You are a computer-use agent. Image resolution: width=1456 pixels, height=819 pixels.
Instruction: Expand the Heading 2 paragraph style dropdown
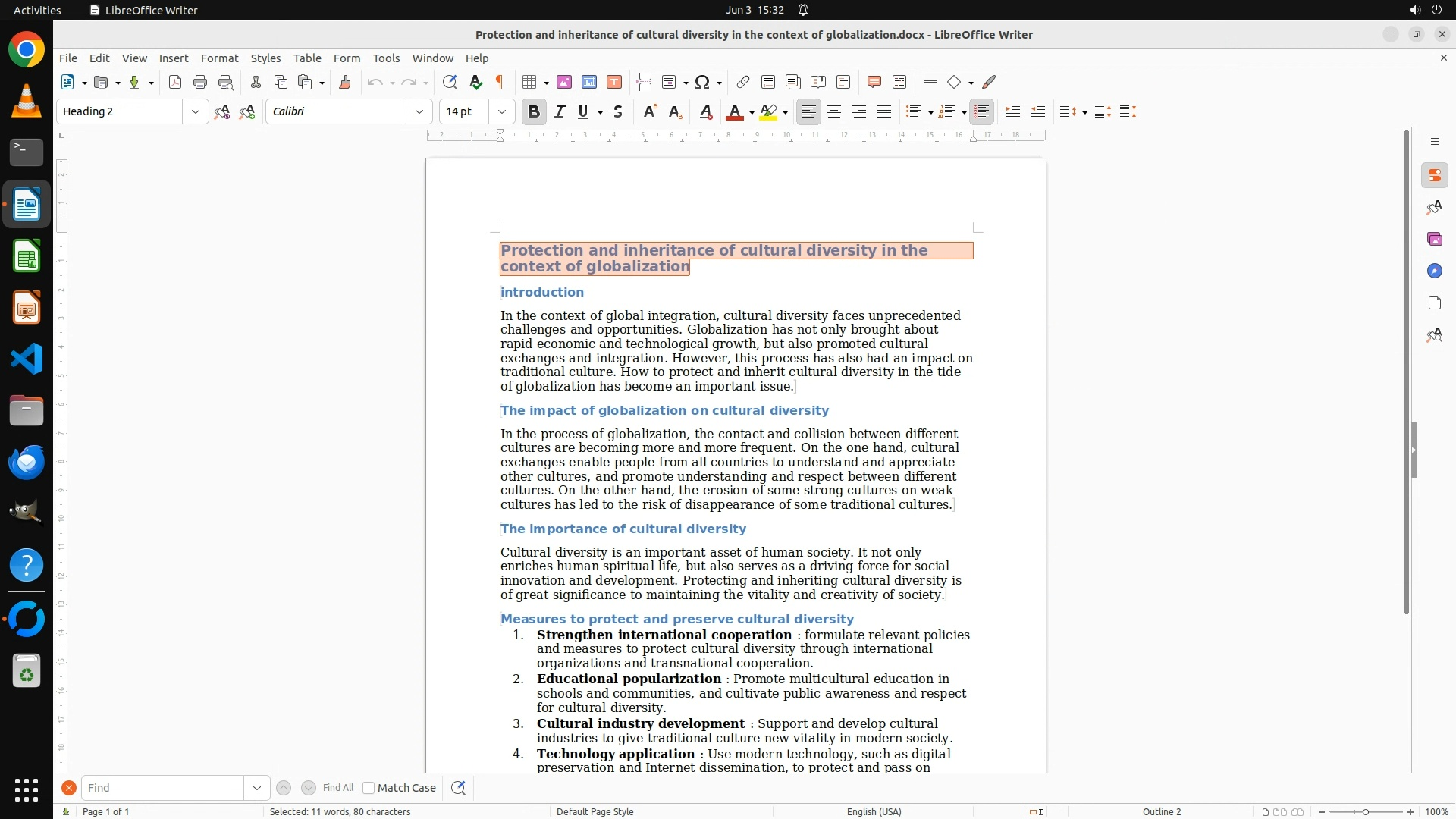[x=195, y=111]
